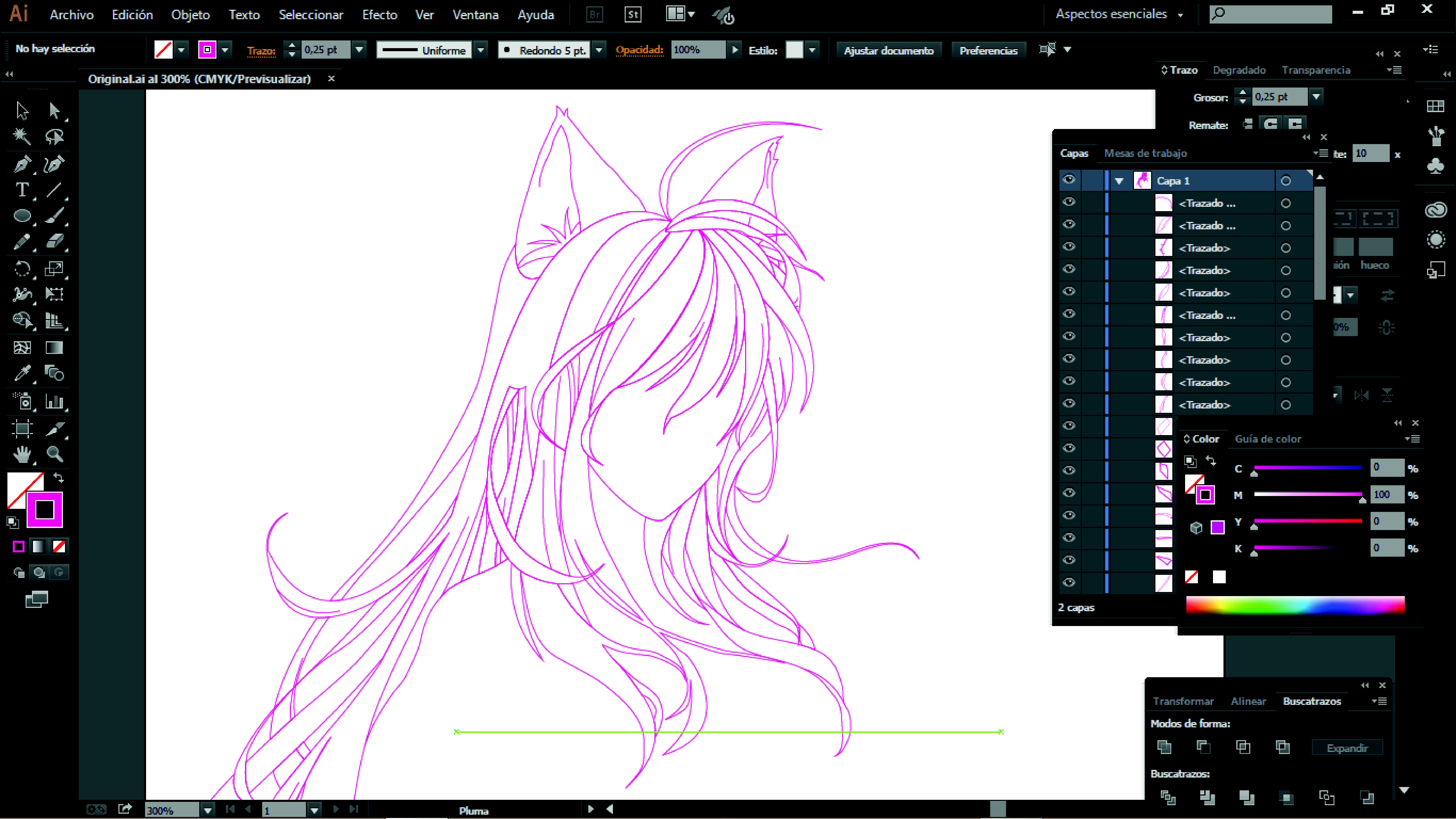Choose the Magic Wand tool

click(22, 136)
